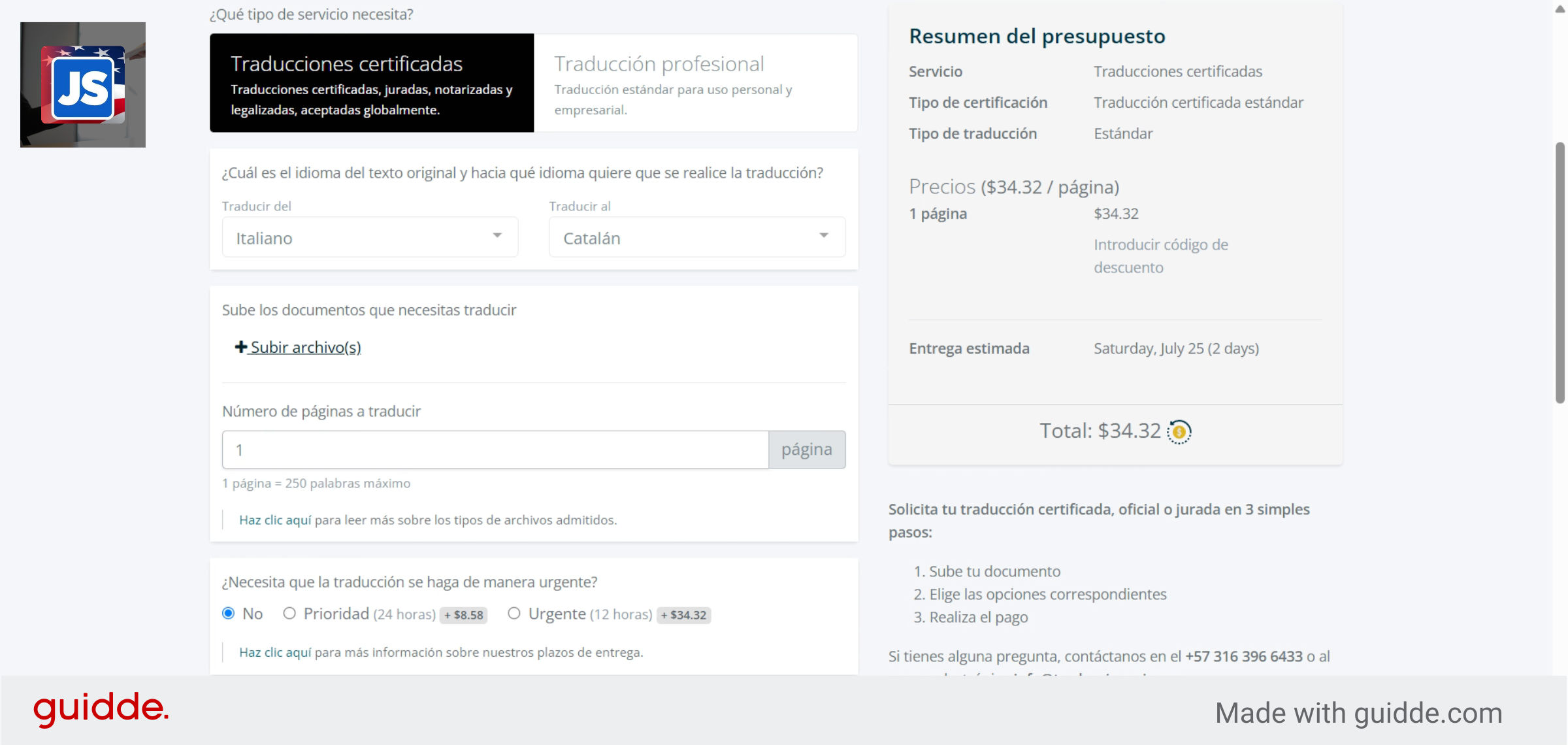
Task: Click the +57 316 396 6433 phone number
Action: coord(1244,656)
